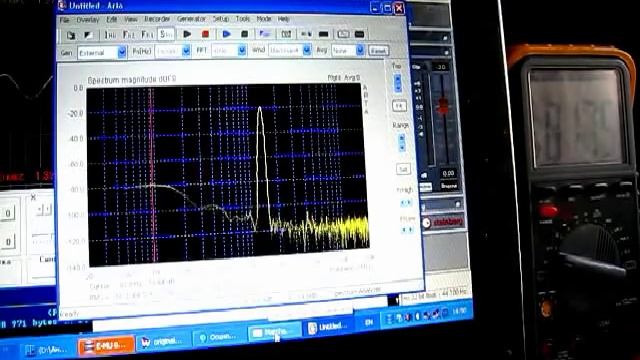Click the -3.0 level readout in the mixer window

(x=440, y=67)
